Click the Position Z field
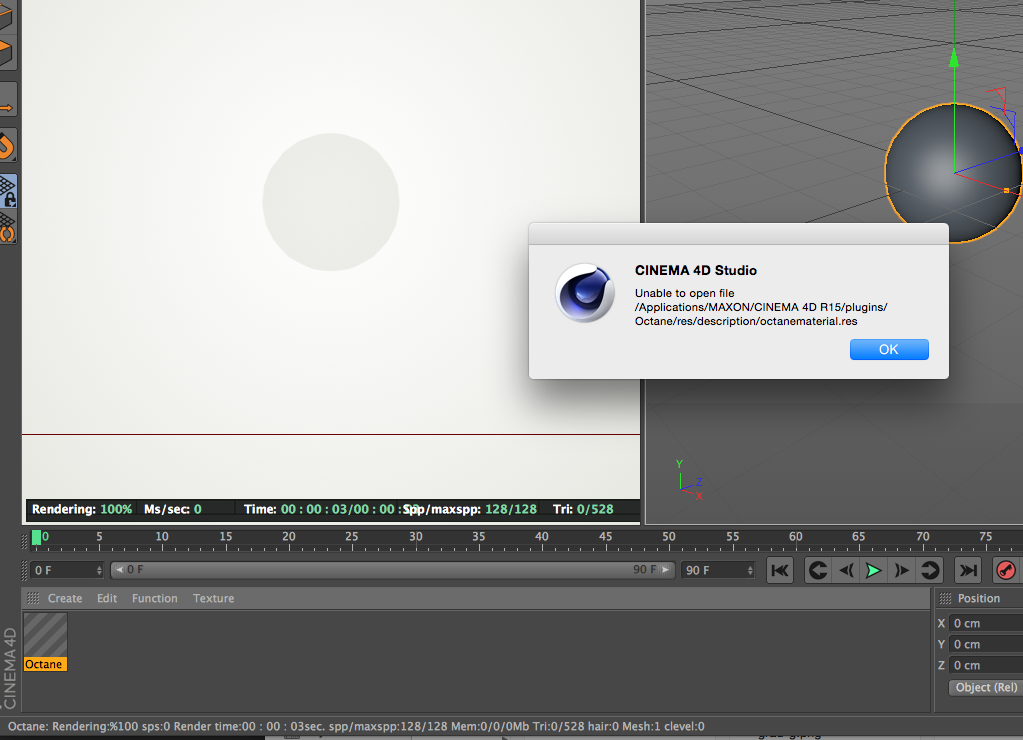Viewport: 1023px width, 740px height. coord(986,665)
